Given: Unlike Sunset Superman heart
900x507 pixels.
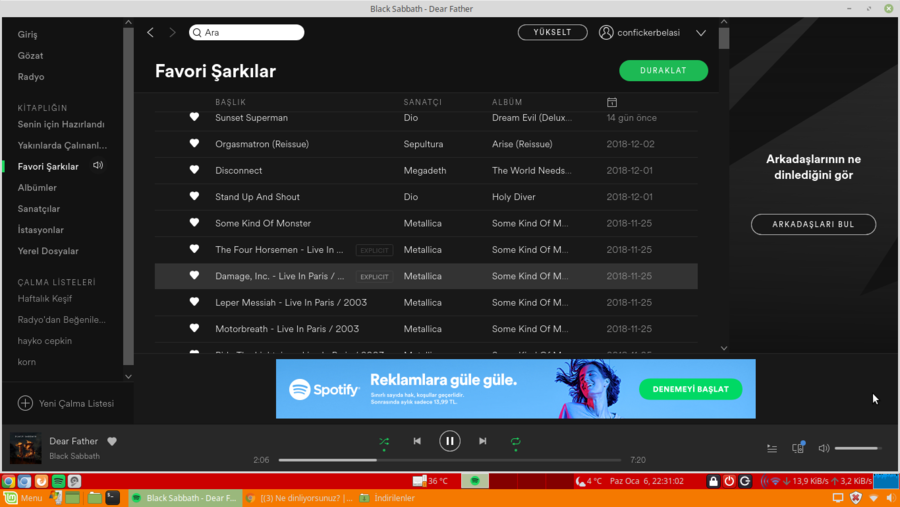Looking at the screenshot, I should [x=194, y=117].
